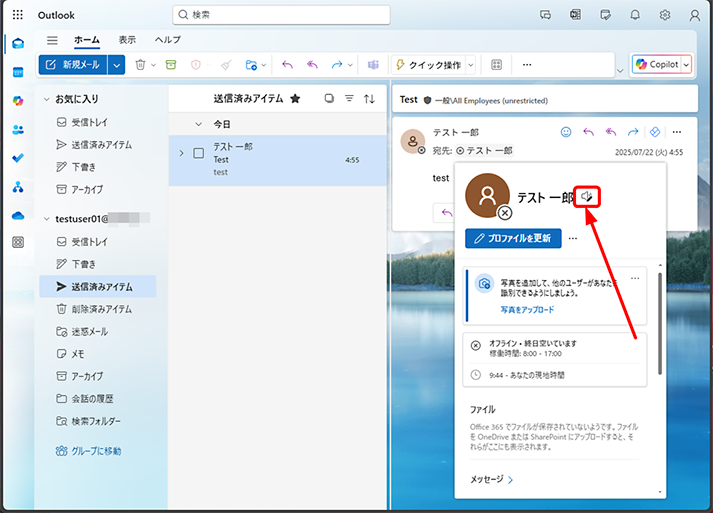713x513 pixels.
Task: Open People in left app rail
Action: (x=18, y=130)
